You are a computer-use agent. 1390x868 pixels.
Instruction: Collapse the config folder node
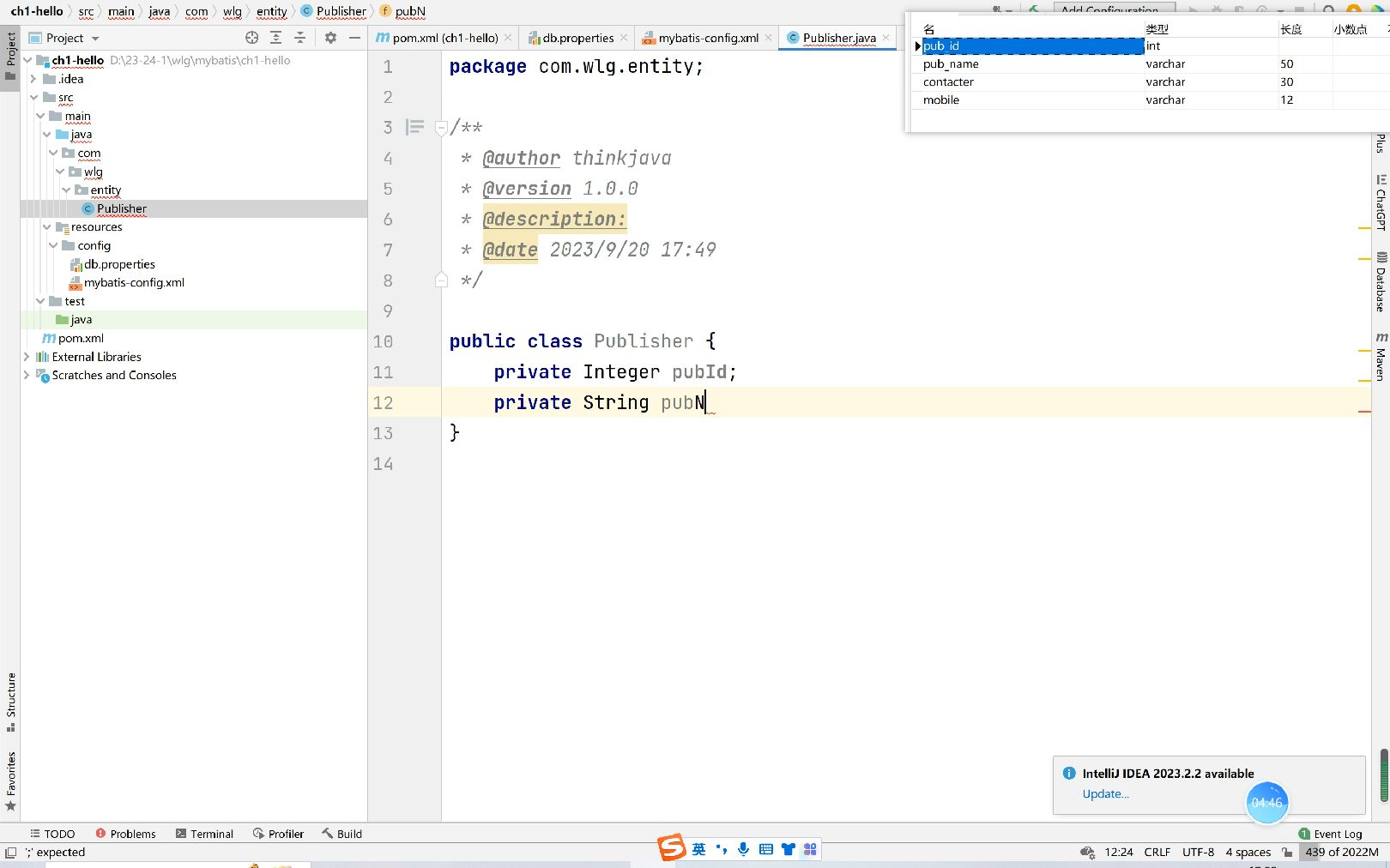pos(53,245)
